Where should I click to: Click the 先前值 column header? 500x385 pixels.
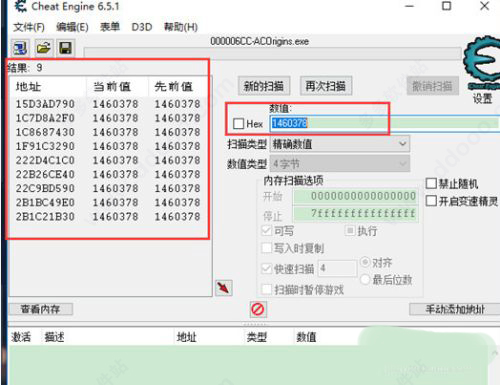[173, 87]
